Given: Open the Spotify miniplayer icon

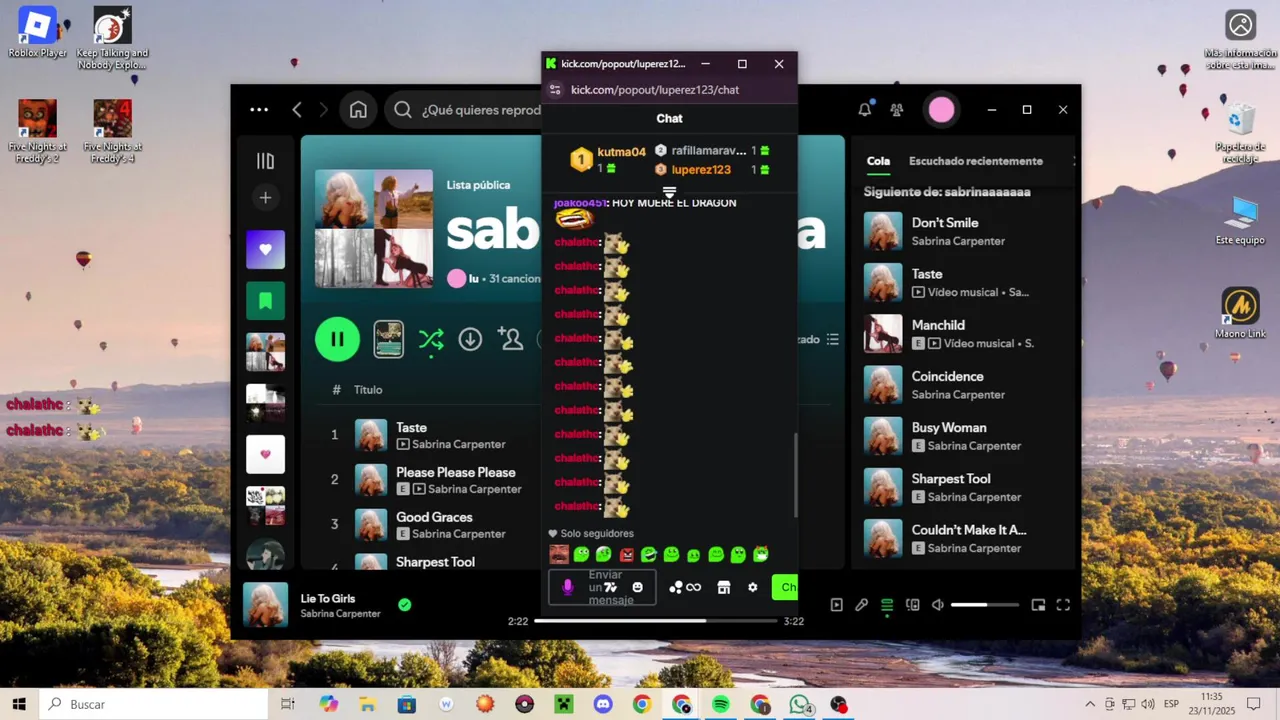Looking at the screenshot, I should tap(1038, 605).
